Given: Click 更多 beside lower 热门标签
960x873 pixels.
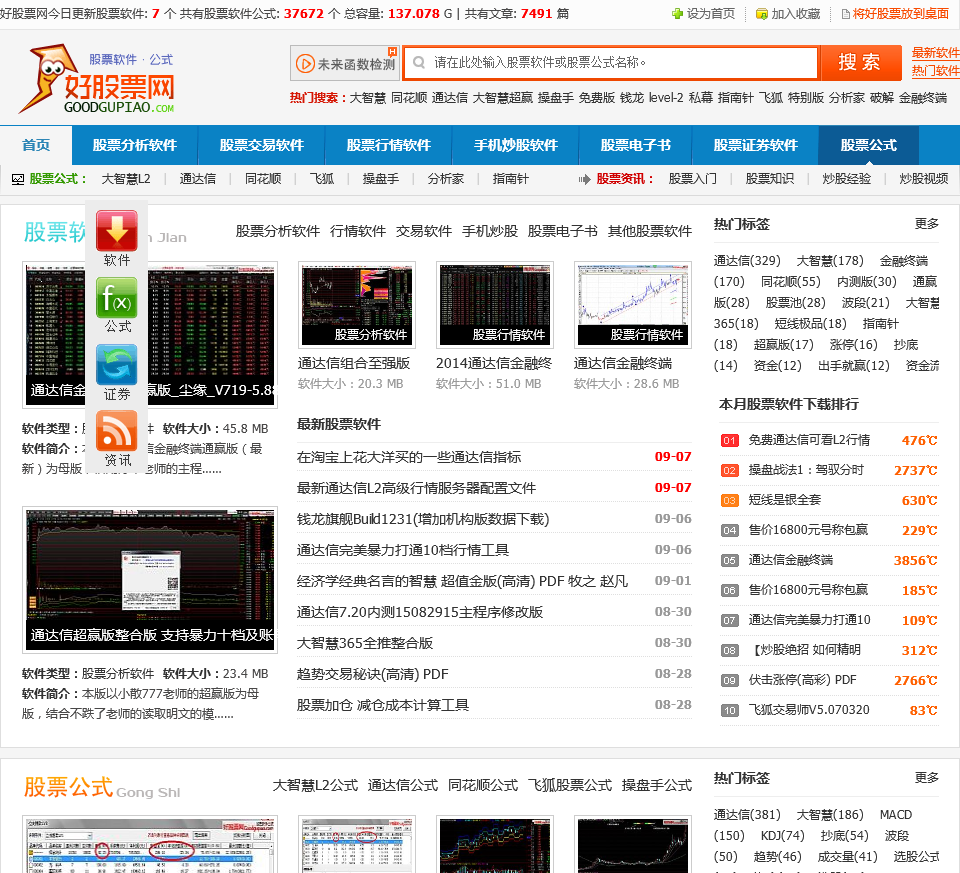Looking at the screenshot, I should [x=926, y=778].
